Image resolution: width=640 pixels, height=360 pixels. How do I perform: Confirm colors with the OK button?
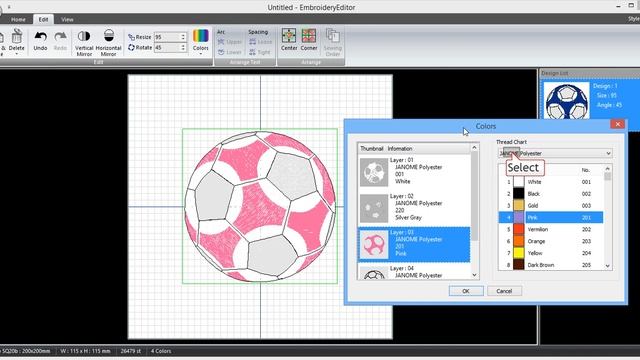[466, 291]
